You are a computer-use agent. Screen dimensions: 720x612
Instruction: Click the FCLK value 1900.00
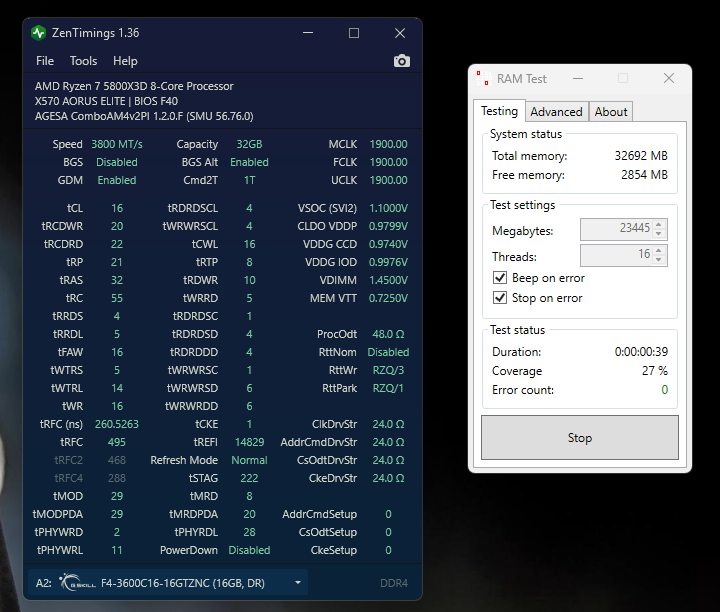[x=388, y=162]
